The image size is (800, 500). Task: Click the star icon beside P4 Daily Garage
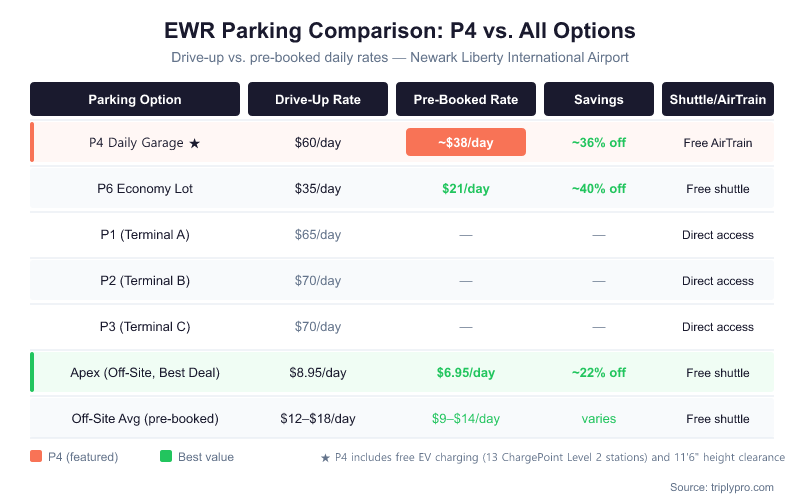click(x=195, y=143)
